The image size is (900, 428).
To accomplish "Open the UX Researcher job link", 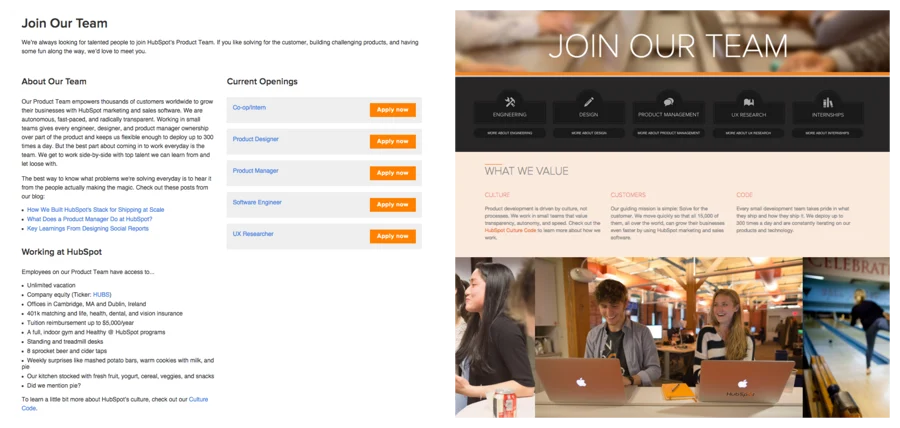I will tap(253, 234).
